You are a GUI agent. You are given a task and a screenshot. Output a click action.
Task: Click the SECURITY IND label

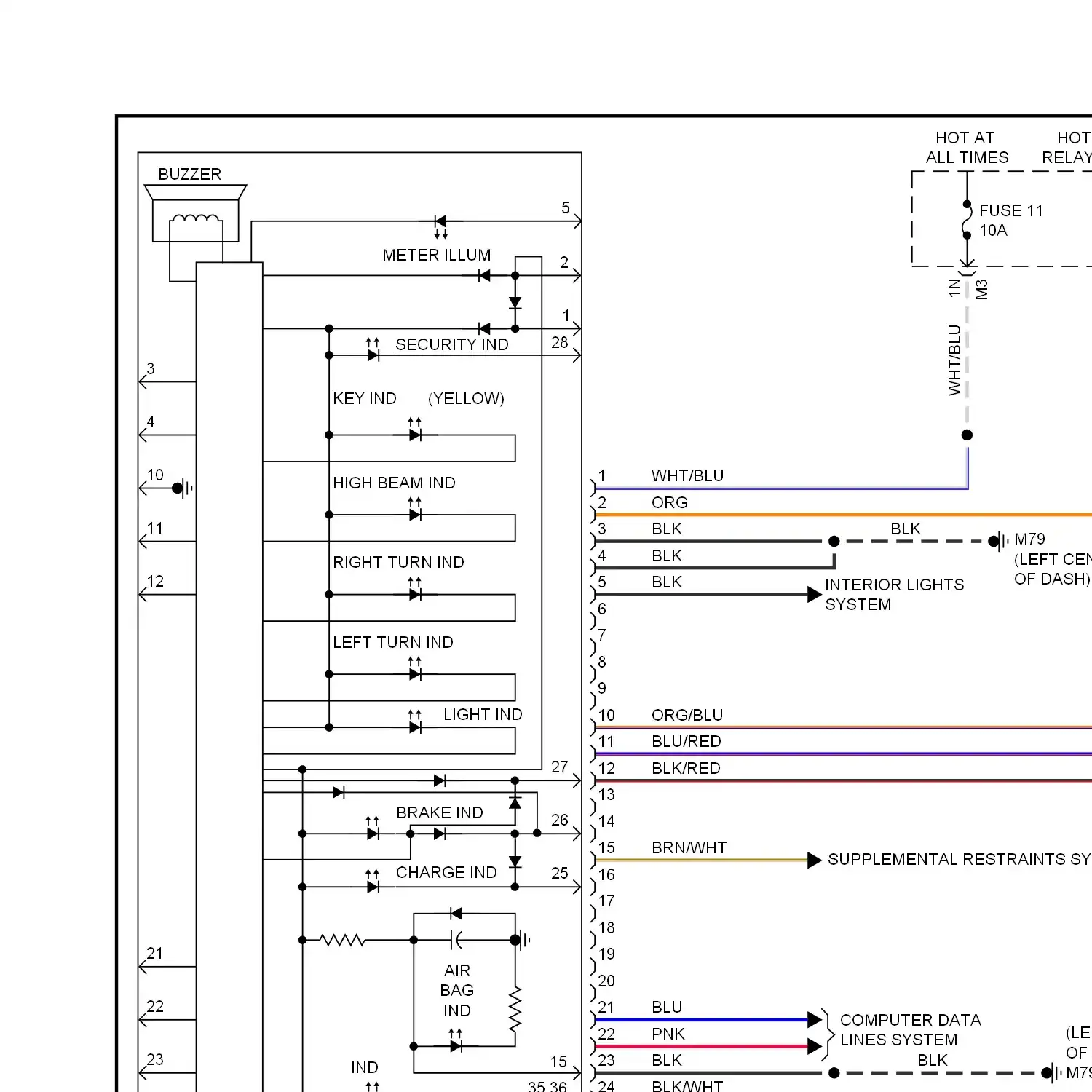tap(452, 344)
